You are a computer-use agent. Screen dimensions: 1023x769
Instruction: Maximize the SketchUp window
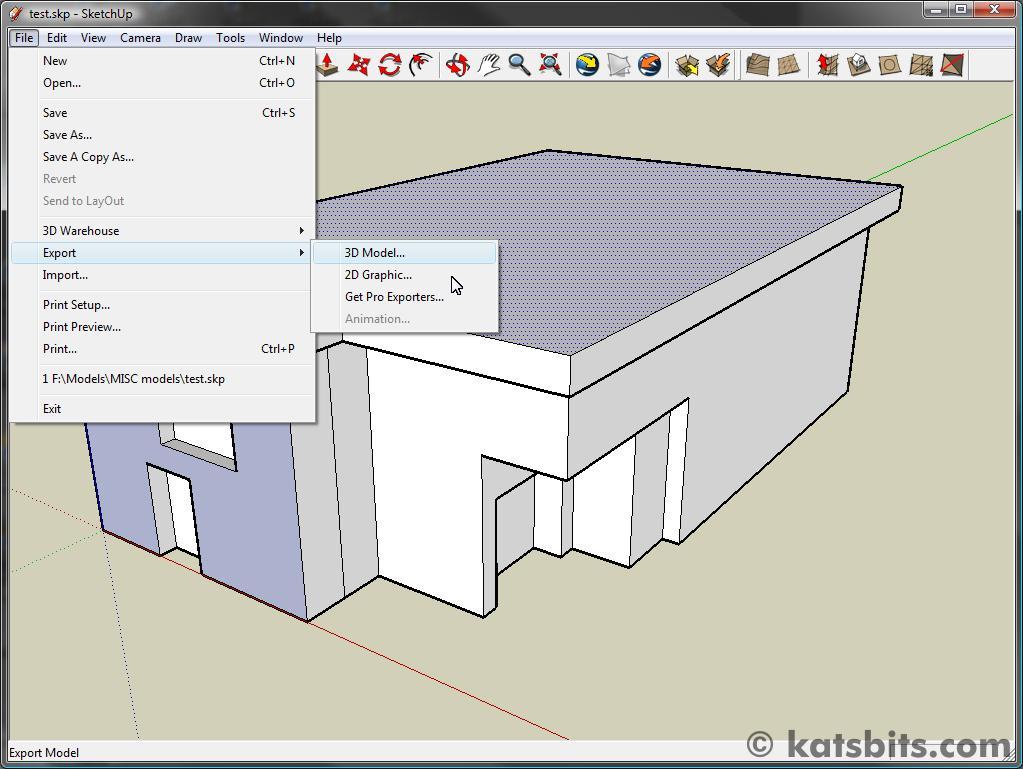[x=961, y=10]
